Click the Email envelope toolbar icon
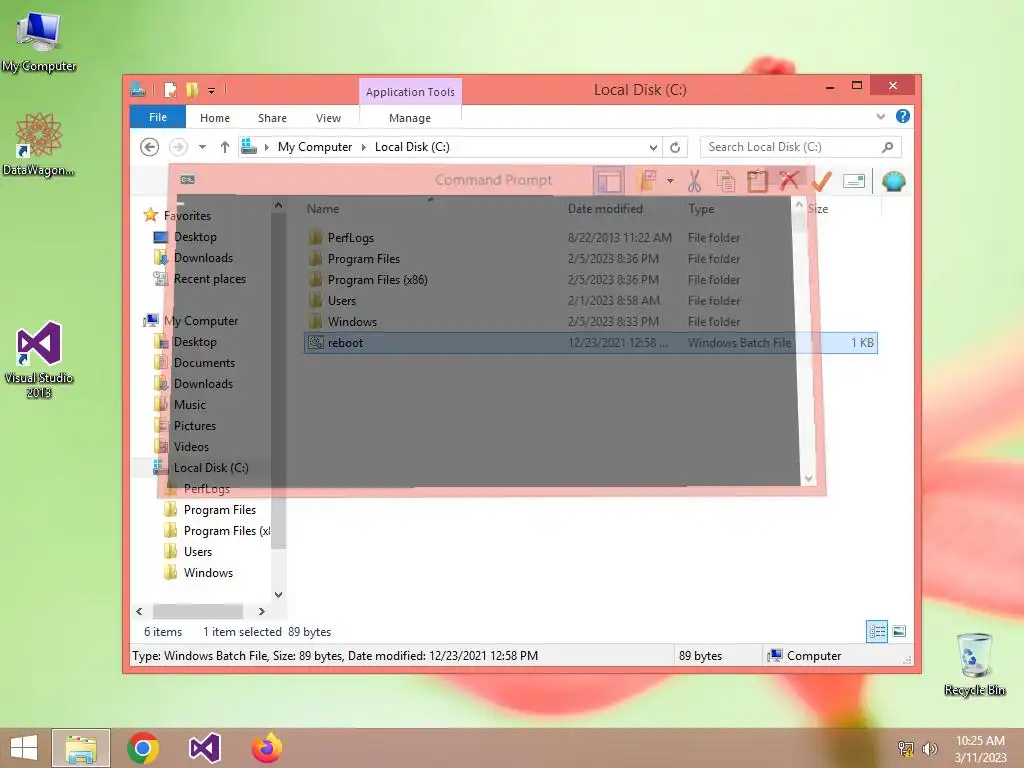The height and width of the screenshot is (768, 1024). point(854,181)
